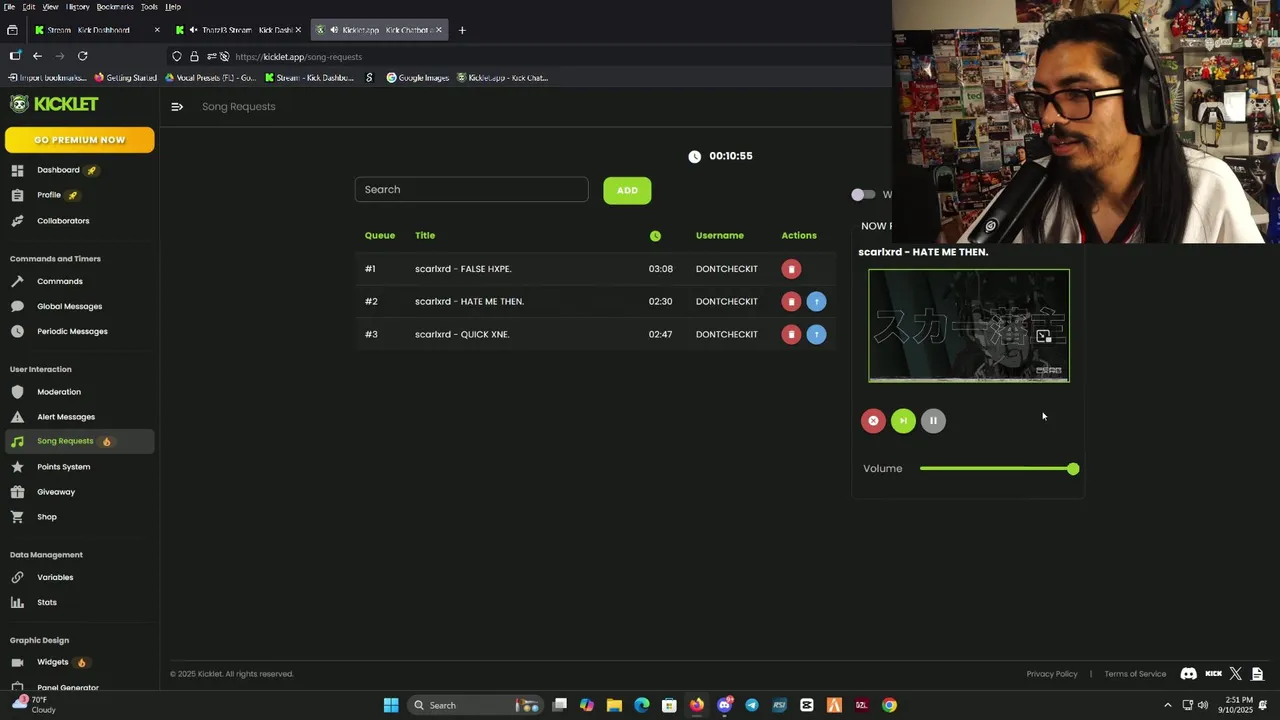
Task: Click DONTCHECKIT username in row #1
Action: pyautogui.click(x=727, y=269)
